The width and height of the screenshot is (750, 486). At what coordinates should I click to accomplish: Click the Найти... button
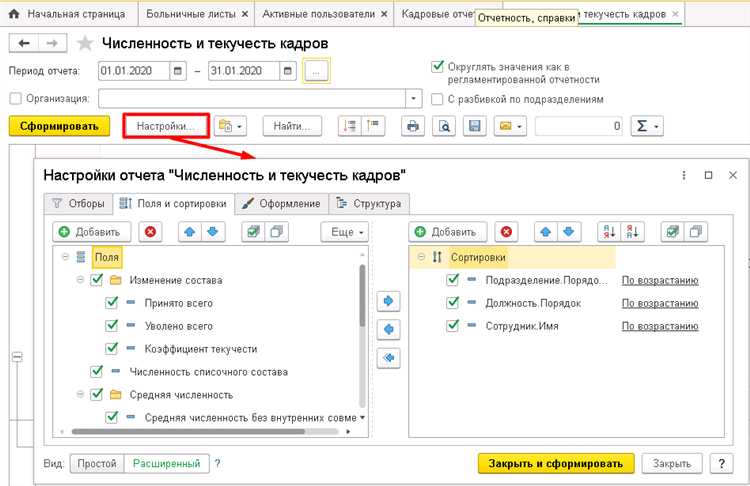click(x=292, y=126)
